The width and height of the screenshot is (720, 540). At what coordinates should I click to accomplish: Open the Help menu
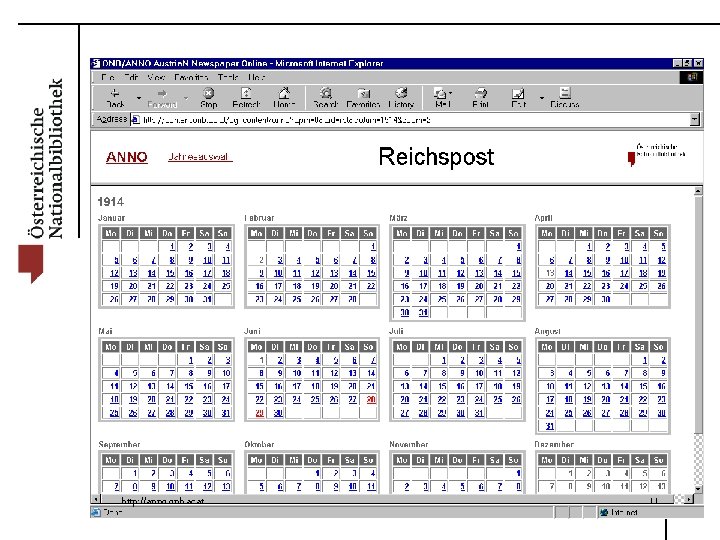tap(257, 77)
